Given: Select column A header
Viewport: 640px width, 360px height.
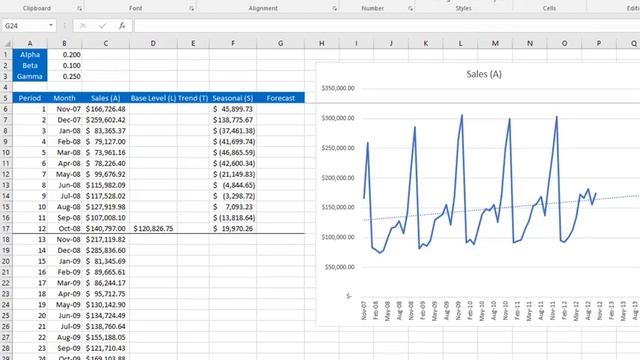Looking at the screenshot, I should (30, 43).
